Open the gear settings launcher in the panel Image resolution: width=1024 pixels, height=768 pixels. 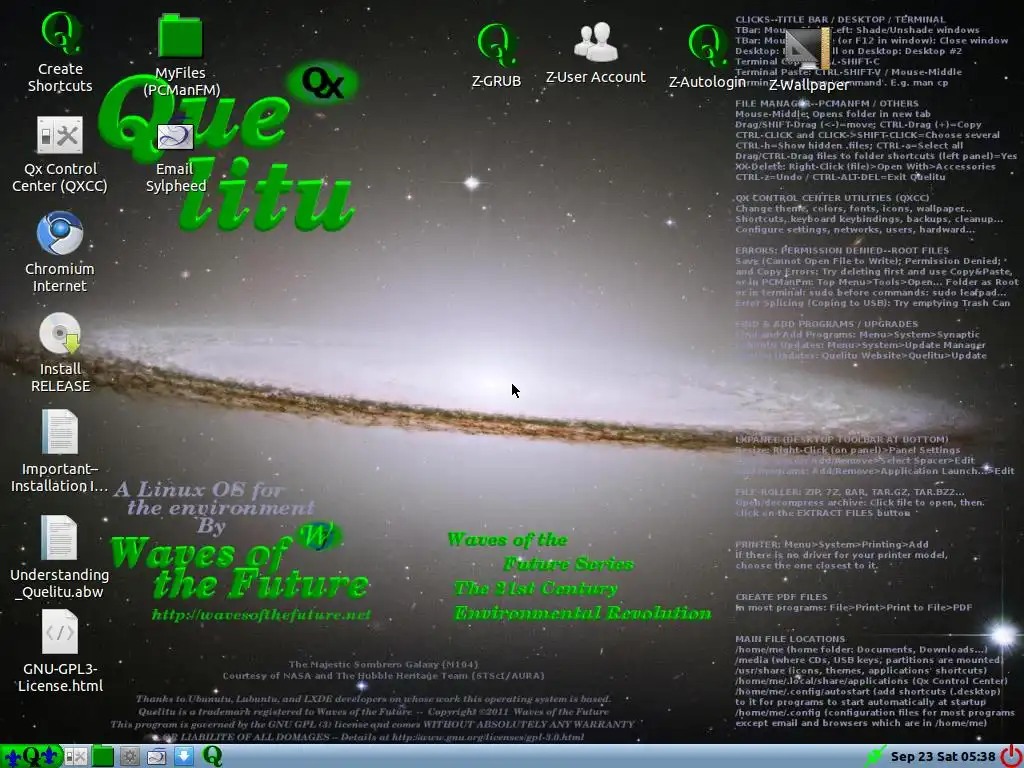(x=129, y=756)
